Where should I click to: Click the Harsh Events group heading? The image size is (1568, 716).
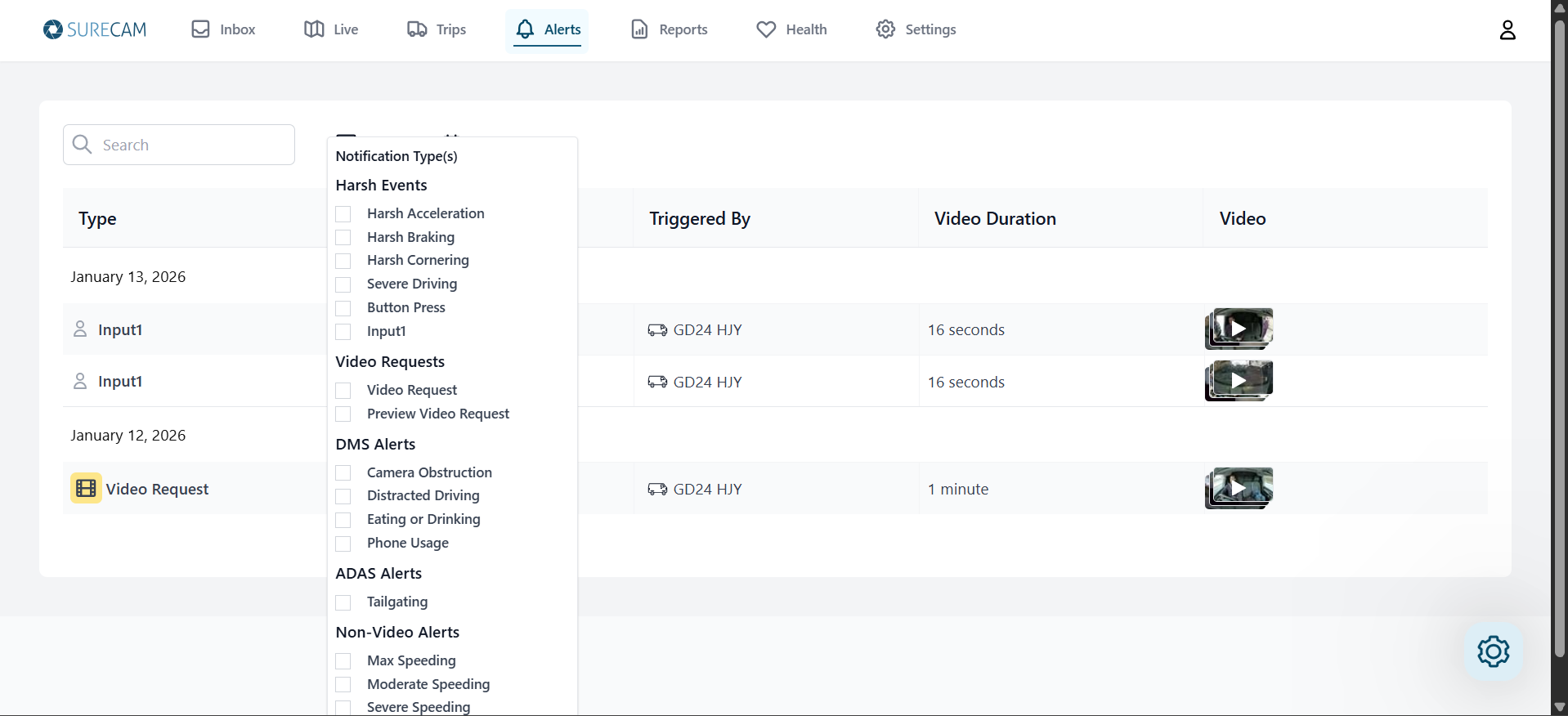pos(381,185)
